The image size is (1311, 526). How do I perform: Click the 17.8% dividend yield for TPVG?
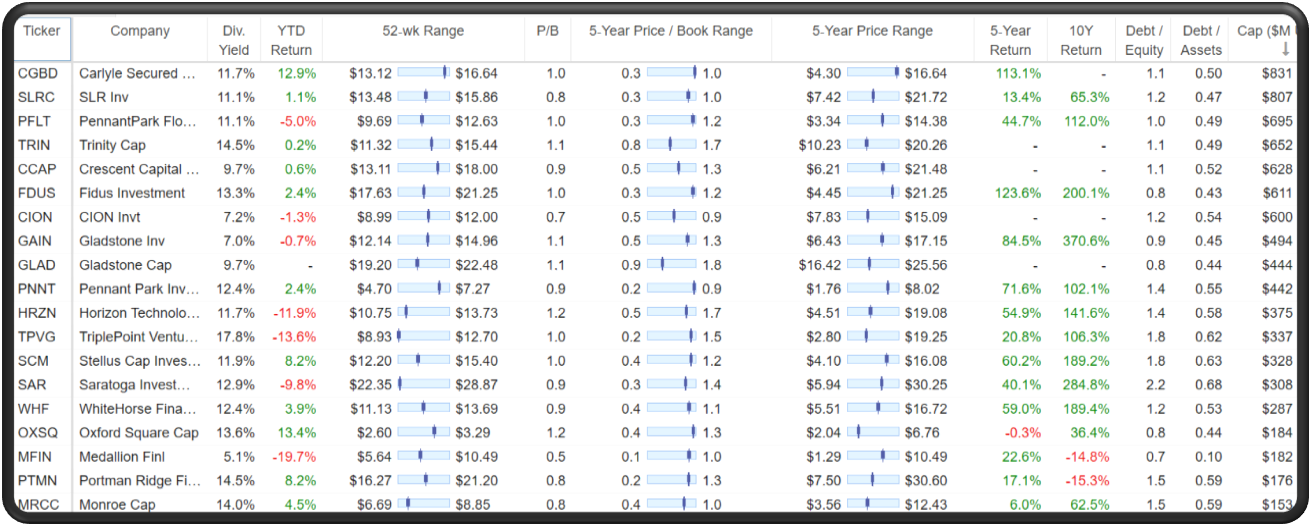click(236, 337)
